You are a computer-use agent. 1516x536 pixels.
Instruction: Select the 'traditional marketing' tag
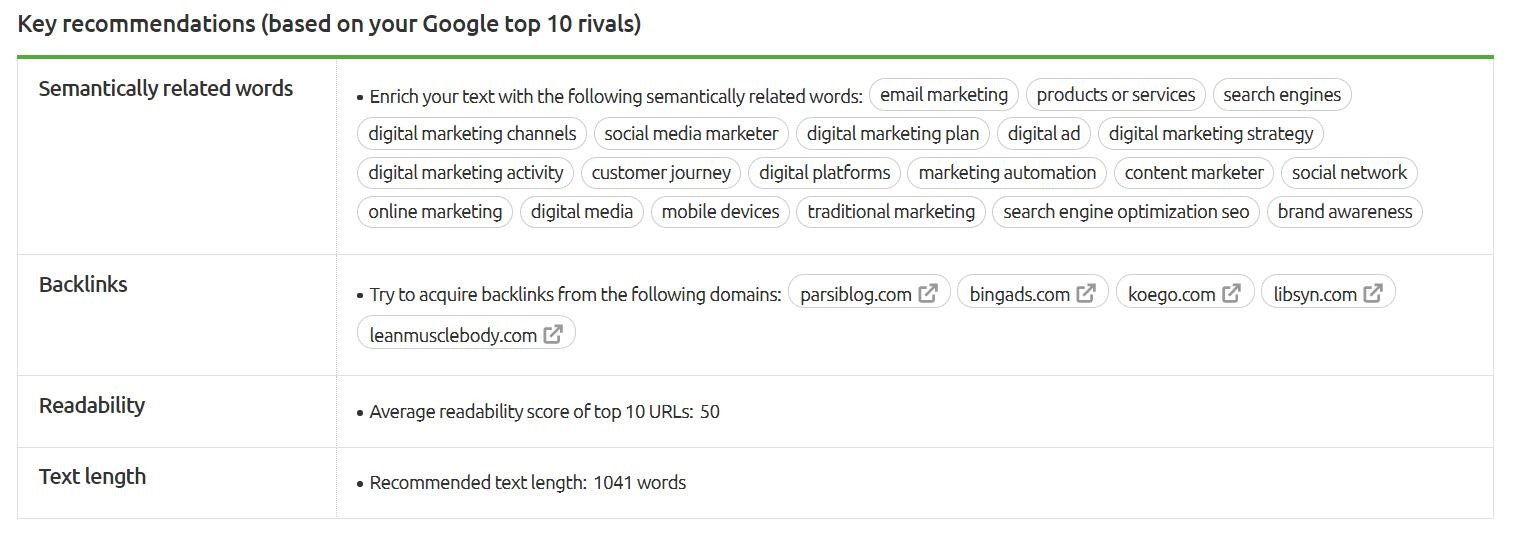pyautogui.click(x=890, y=212)
